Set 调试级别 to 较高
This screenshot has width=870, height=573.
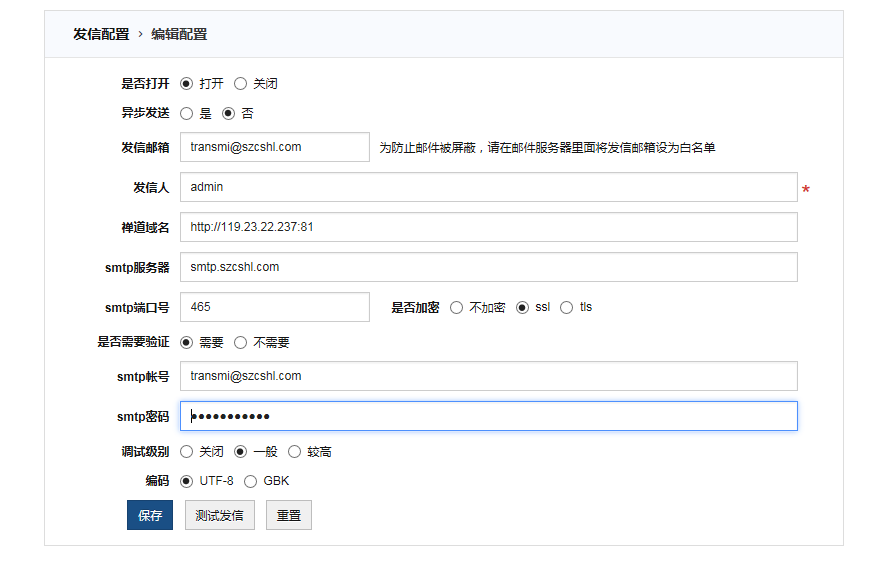pyautogui.click(x=294, y=452)
